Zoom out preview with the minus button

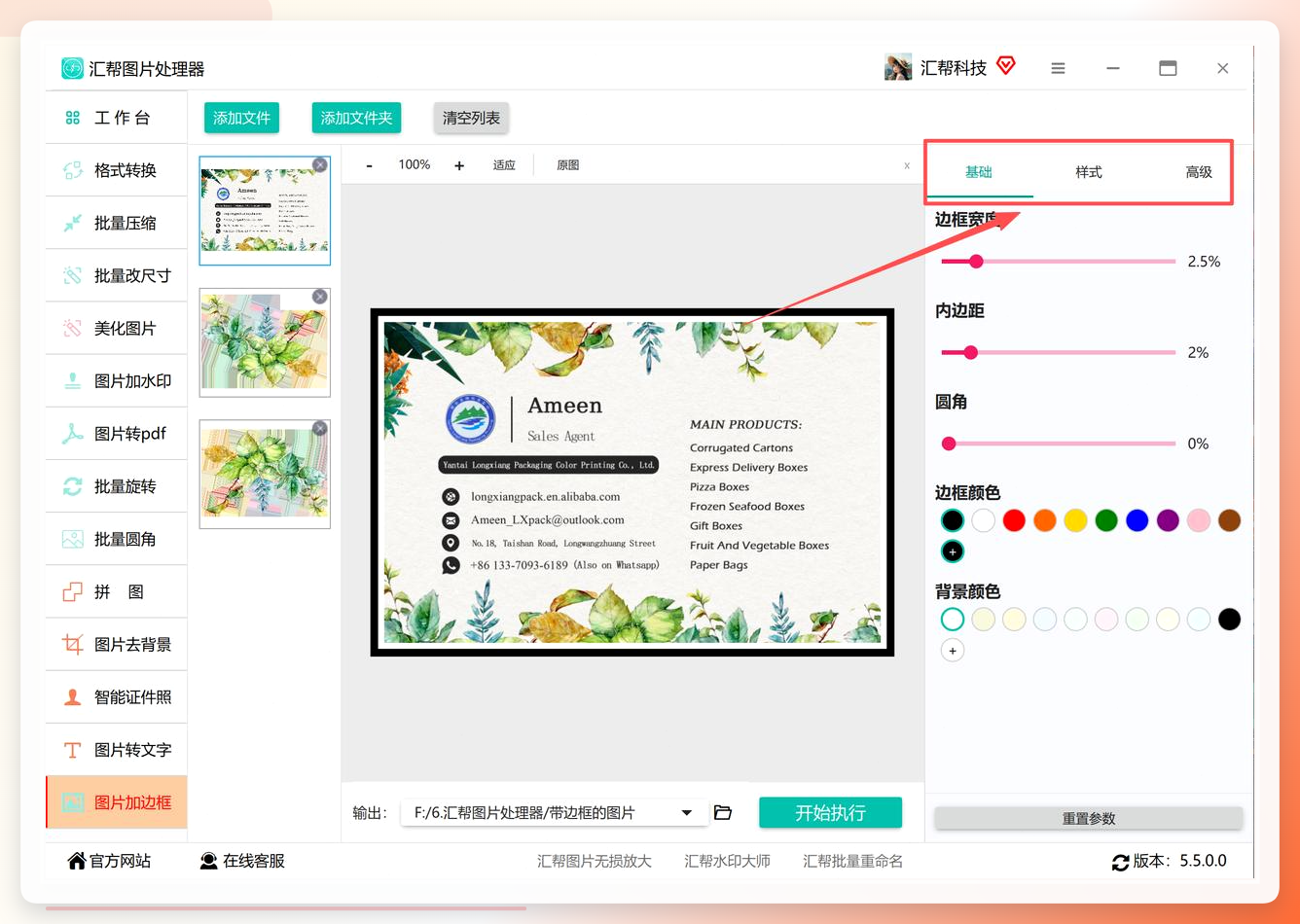tap(369, 165)
